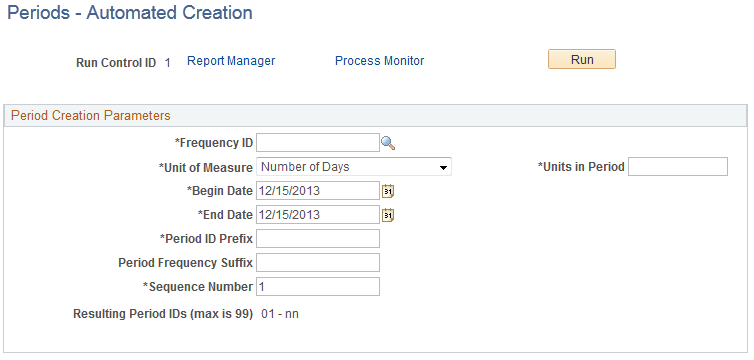
Task: Focus the Sequence Number field
Action: [x=318, y=287]
